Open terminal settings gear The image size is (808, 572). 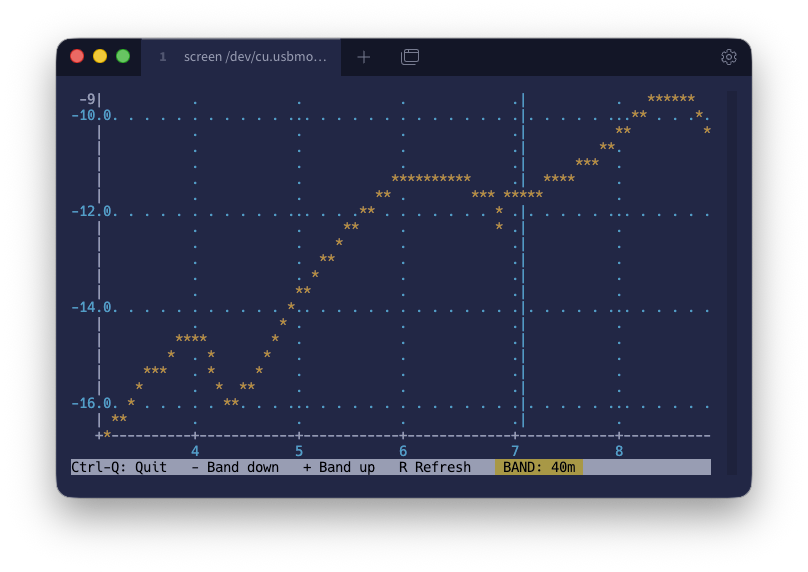pyautogui.click(x=728, y=57)
